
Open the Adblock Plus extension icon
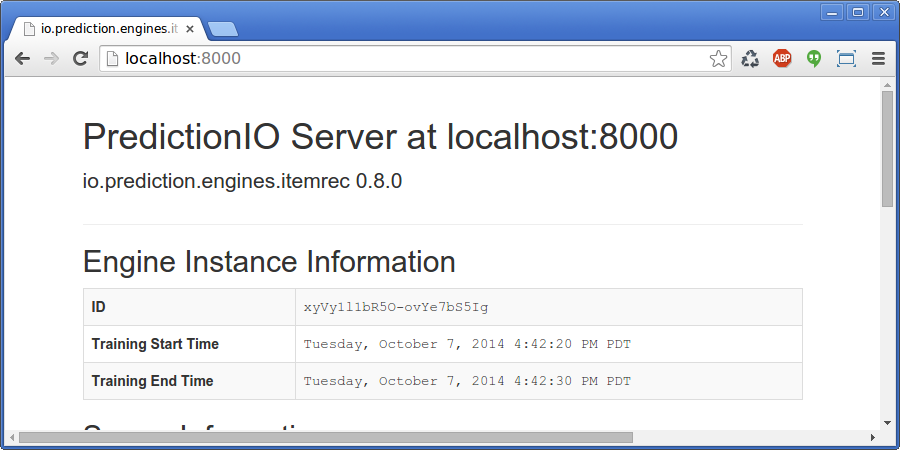[782, 59]
